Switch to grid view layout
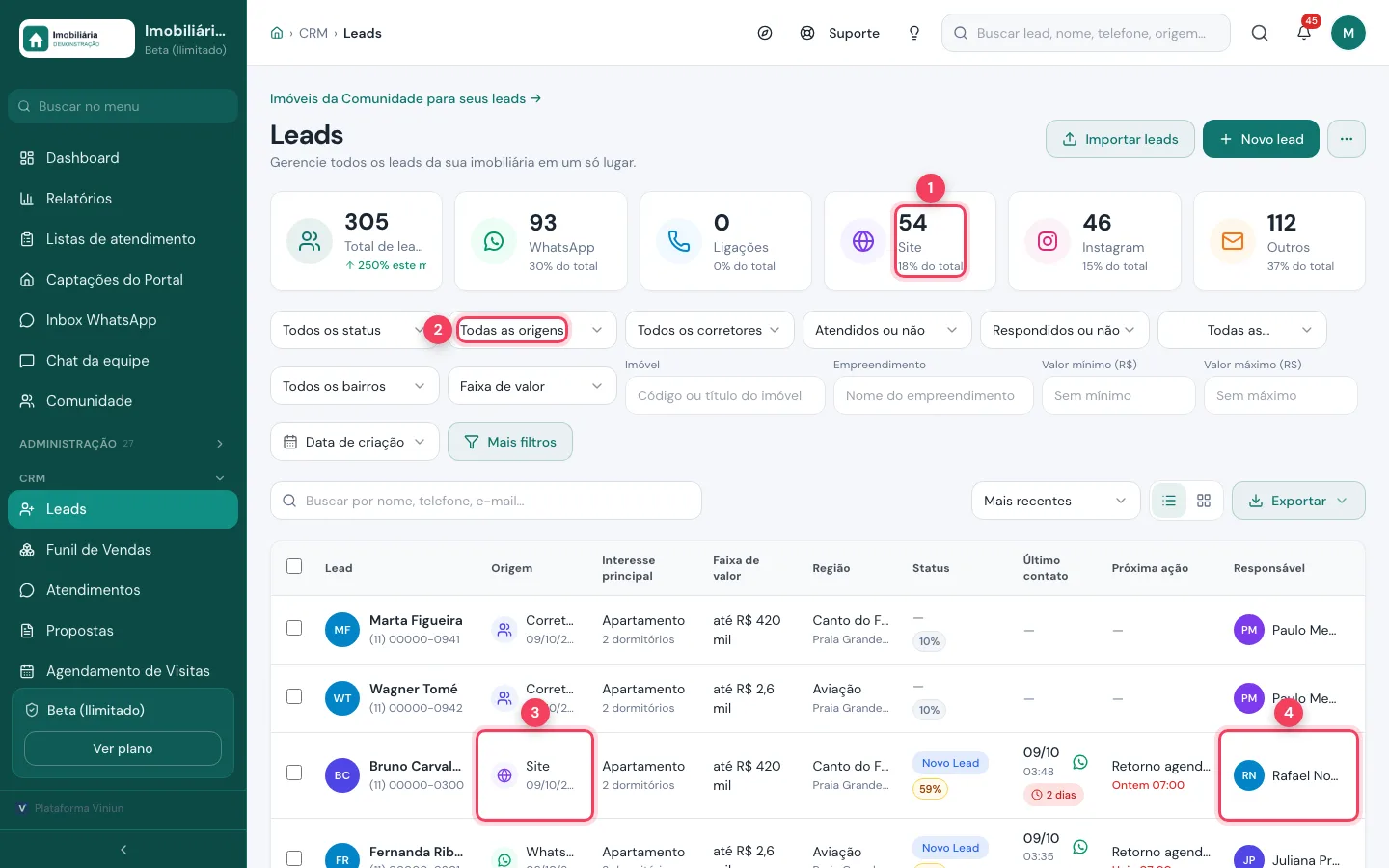Viewport: 1389px width, 868px height. (x=1204, y=501)
